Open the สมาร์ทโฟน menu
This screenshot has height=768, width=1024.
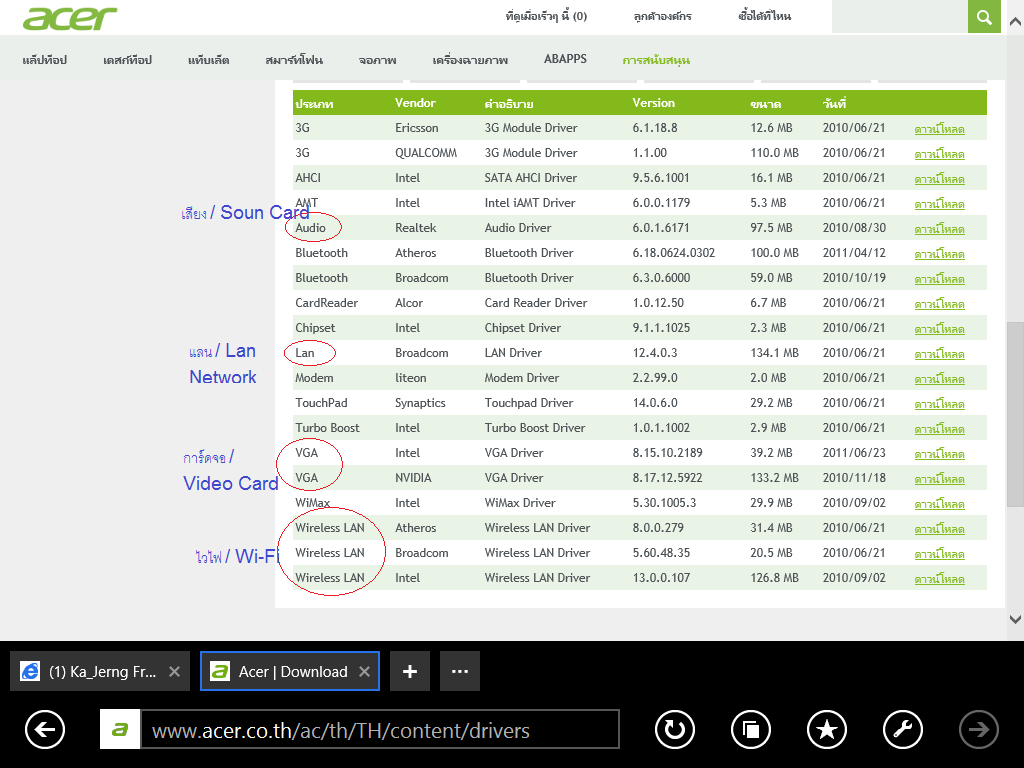point(294,60)
